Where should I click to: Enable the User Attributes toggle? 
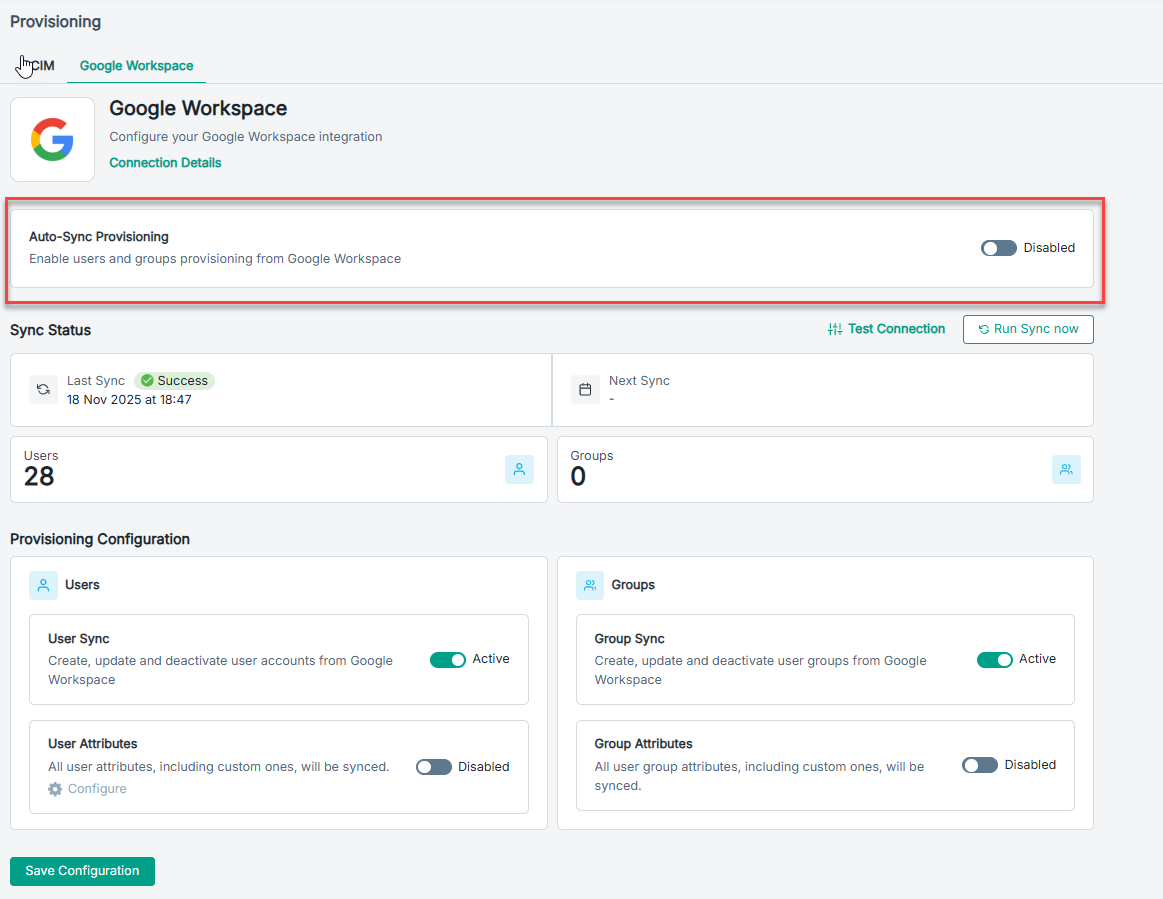[x=434, y=767]
